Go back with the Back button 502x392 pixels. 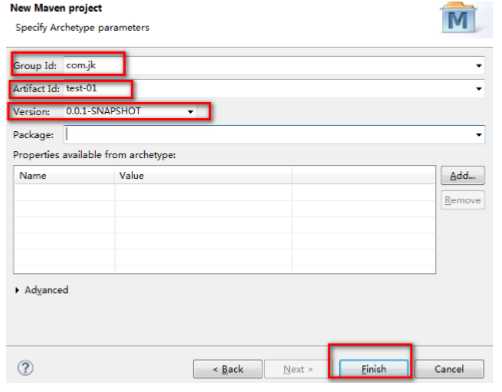[228, 369]
